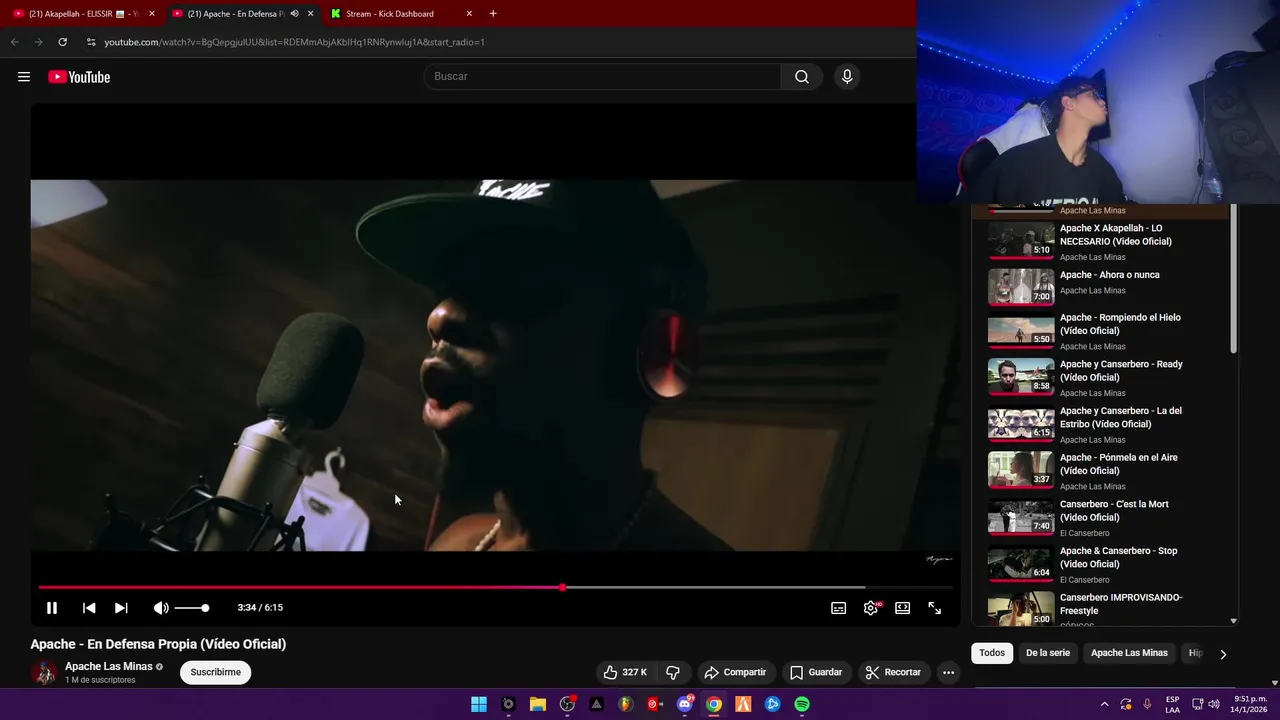Viewport: 1280px width, 720px height.
Task: Close the Kick Dashboard tab
Action: tap(469, 14)
